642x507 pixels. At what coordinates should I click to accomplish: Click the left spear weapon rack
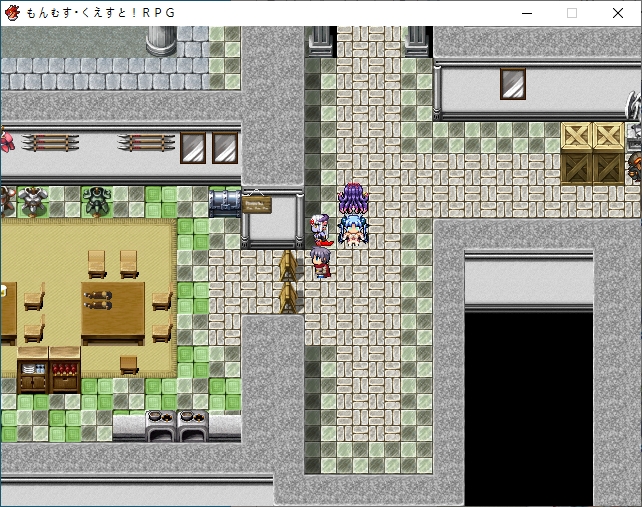(50, 143)
